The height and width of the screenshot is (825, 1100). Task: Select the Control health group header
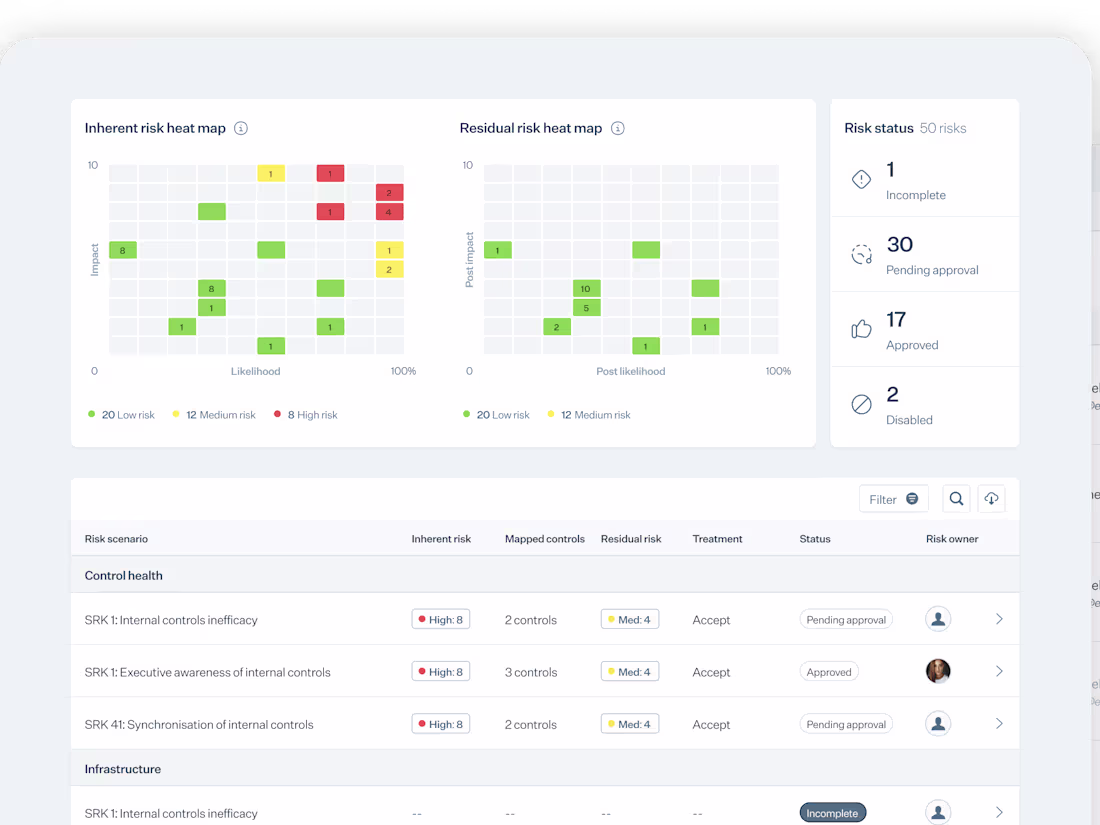(x=123, y=575)
